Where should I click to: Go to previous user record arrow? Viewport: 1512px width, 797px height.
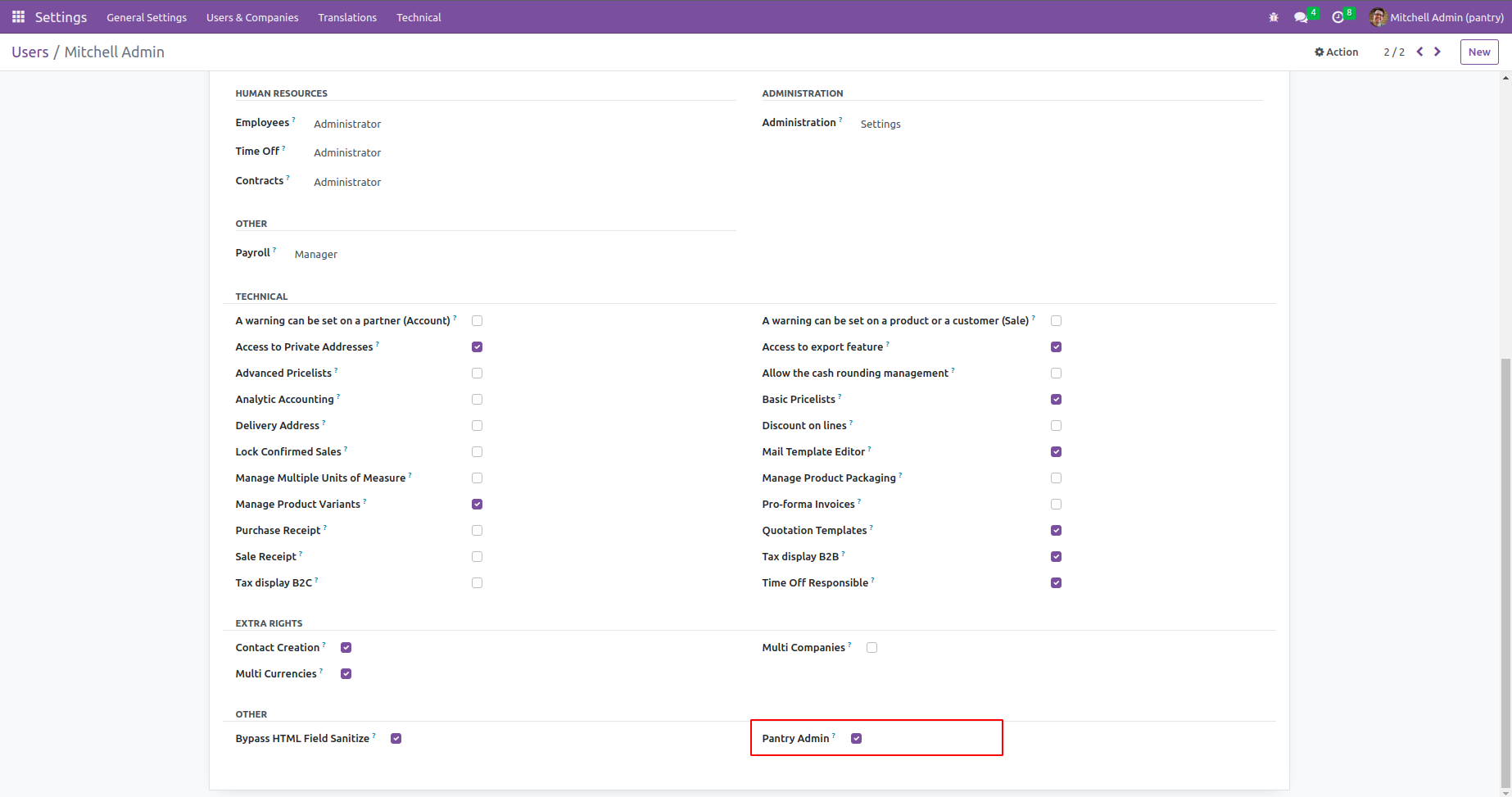1419,52
